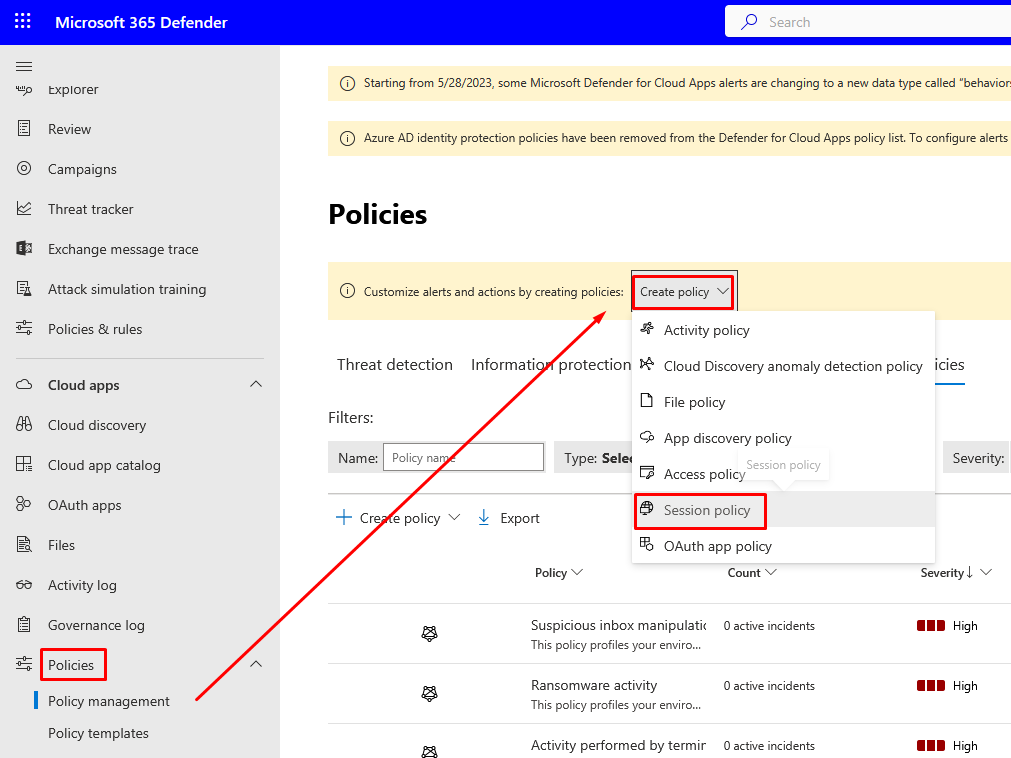
Task: Click the top Search box
Action: [x=868, y=22]
